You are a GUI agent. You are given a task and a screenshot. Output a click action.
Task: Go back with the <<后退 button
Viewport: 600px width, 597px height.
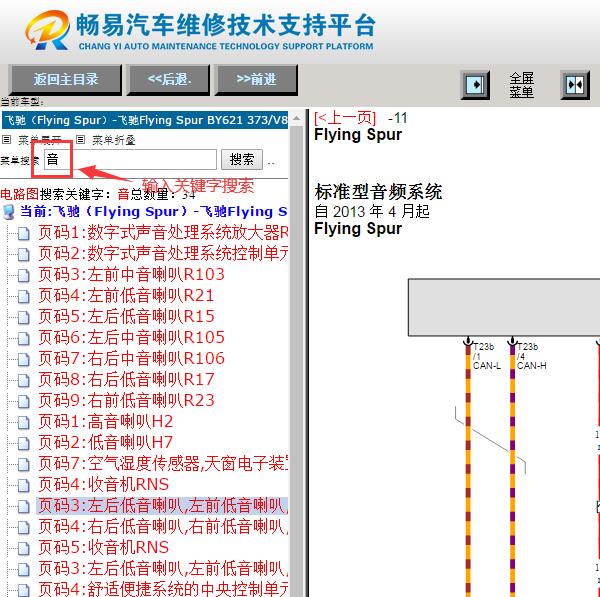168,80
